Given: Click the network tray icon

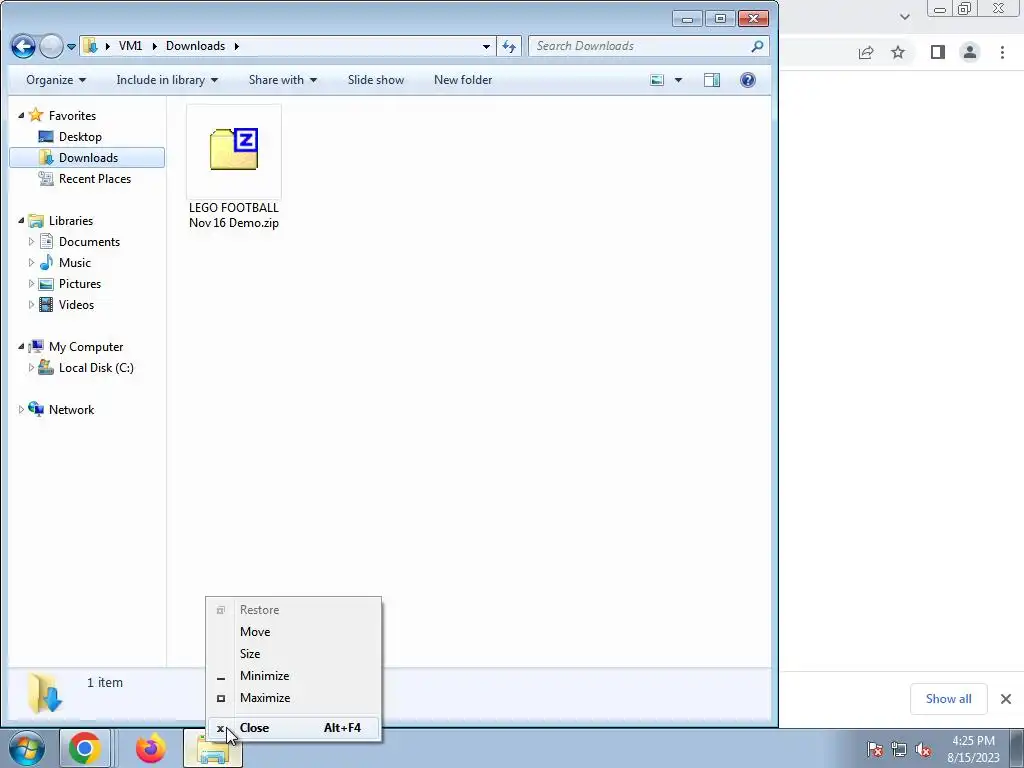Looking at the screenshot, I should pyautogui.click(x=899, y=749).
